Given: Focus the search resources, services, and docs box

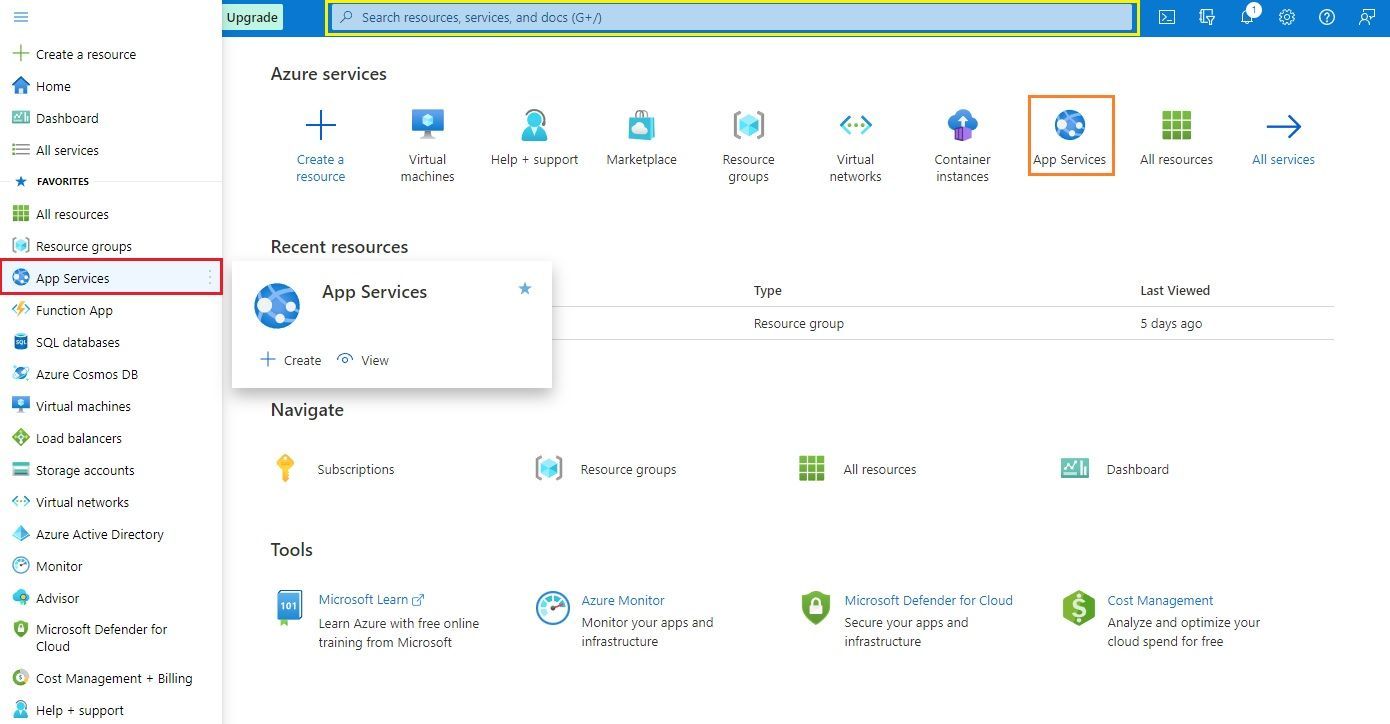Looking at the screenshot, I should (x=732, y=17).
